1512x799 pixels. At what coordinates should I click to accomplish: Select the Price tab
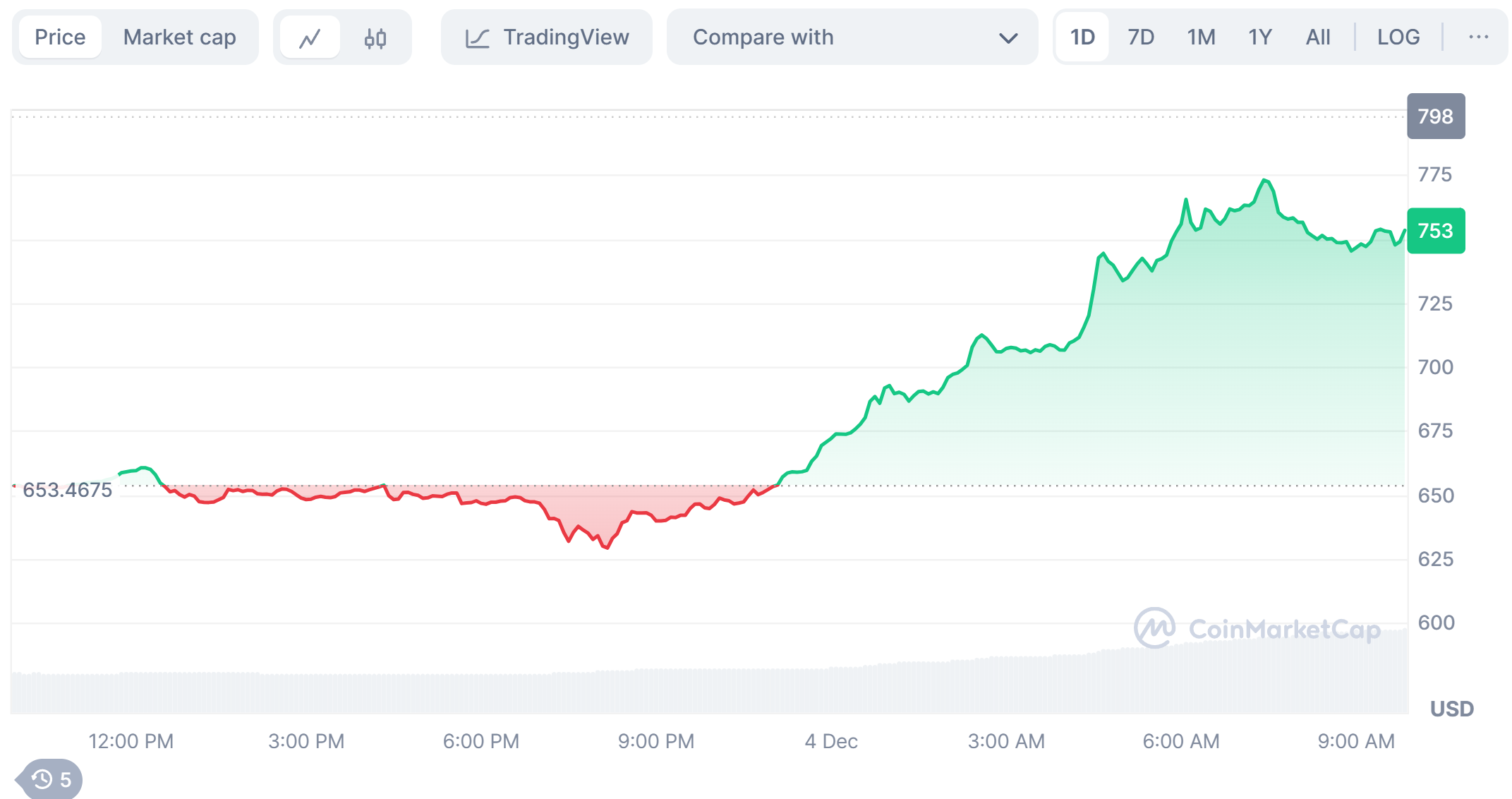pos(60,37)
